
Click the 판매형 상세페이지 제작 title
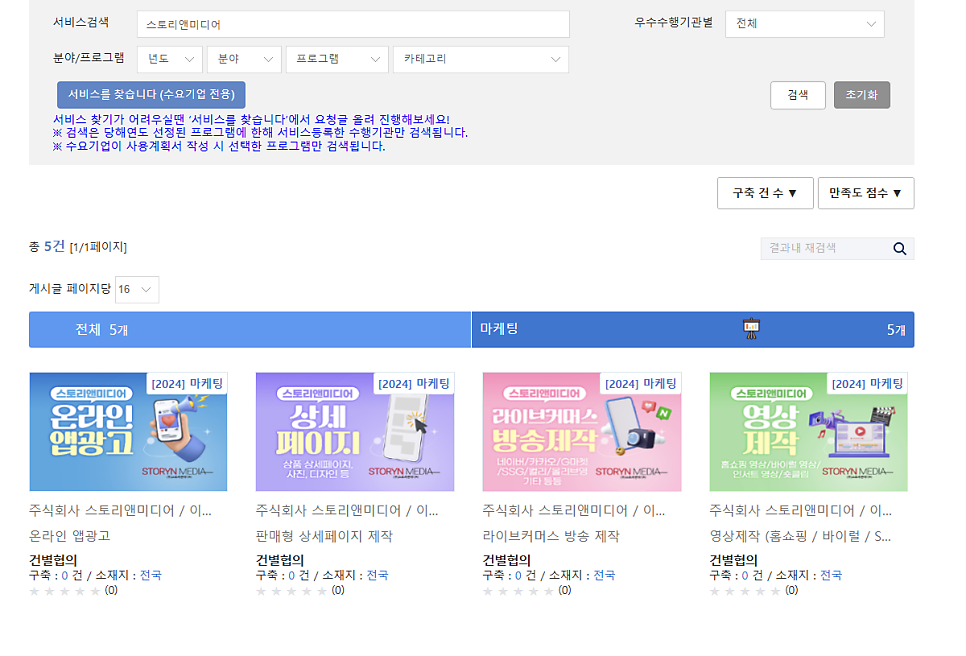324,536
